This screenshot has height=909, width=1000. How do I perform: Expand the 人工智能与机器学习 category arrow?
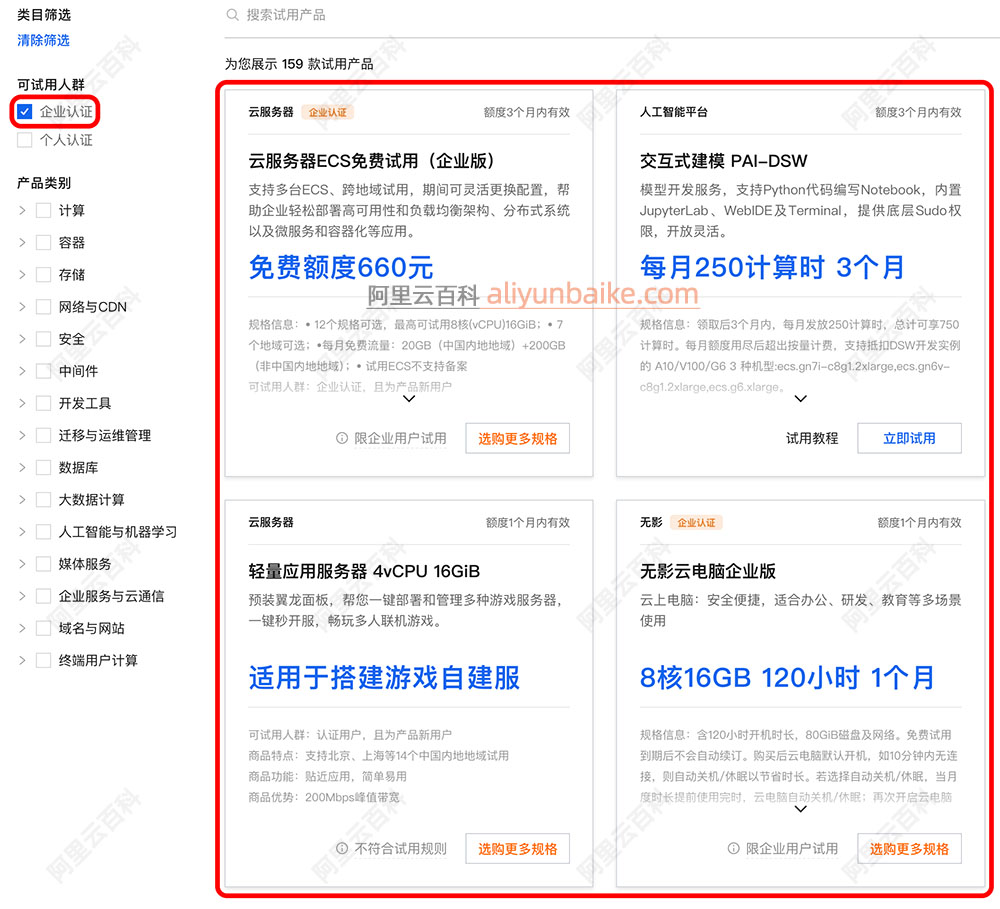point(22,532)
